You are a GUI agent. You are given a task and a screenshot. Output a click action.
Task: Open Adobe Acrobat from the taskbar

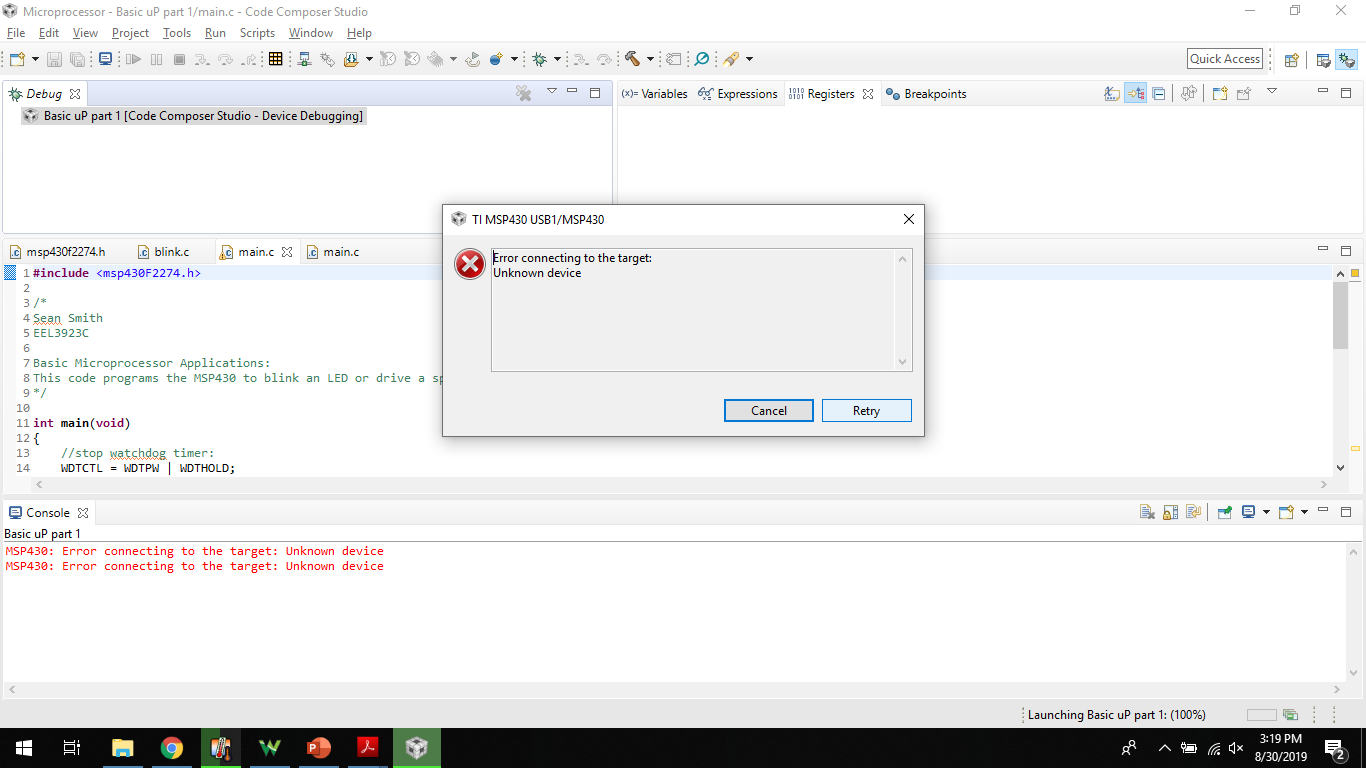click(368, 747)
